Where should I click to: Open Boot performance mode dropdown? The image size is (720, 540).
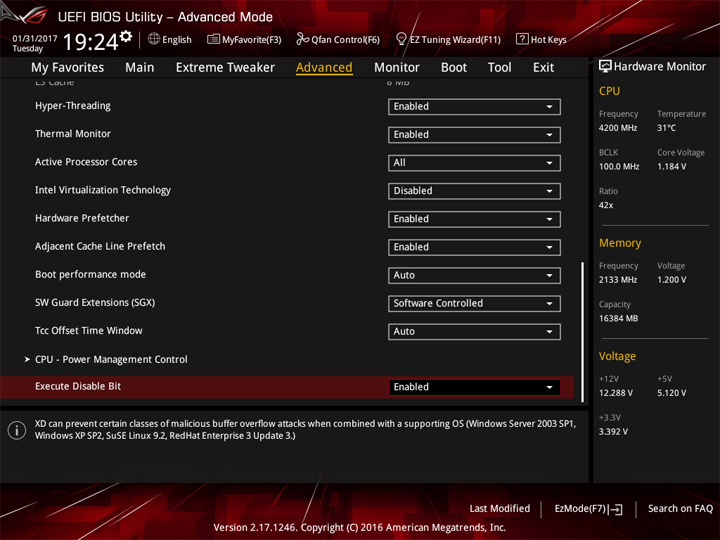coord(474,275)
